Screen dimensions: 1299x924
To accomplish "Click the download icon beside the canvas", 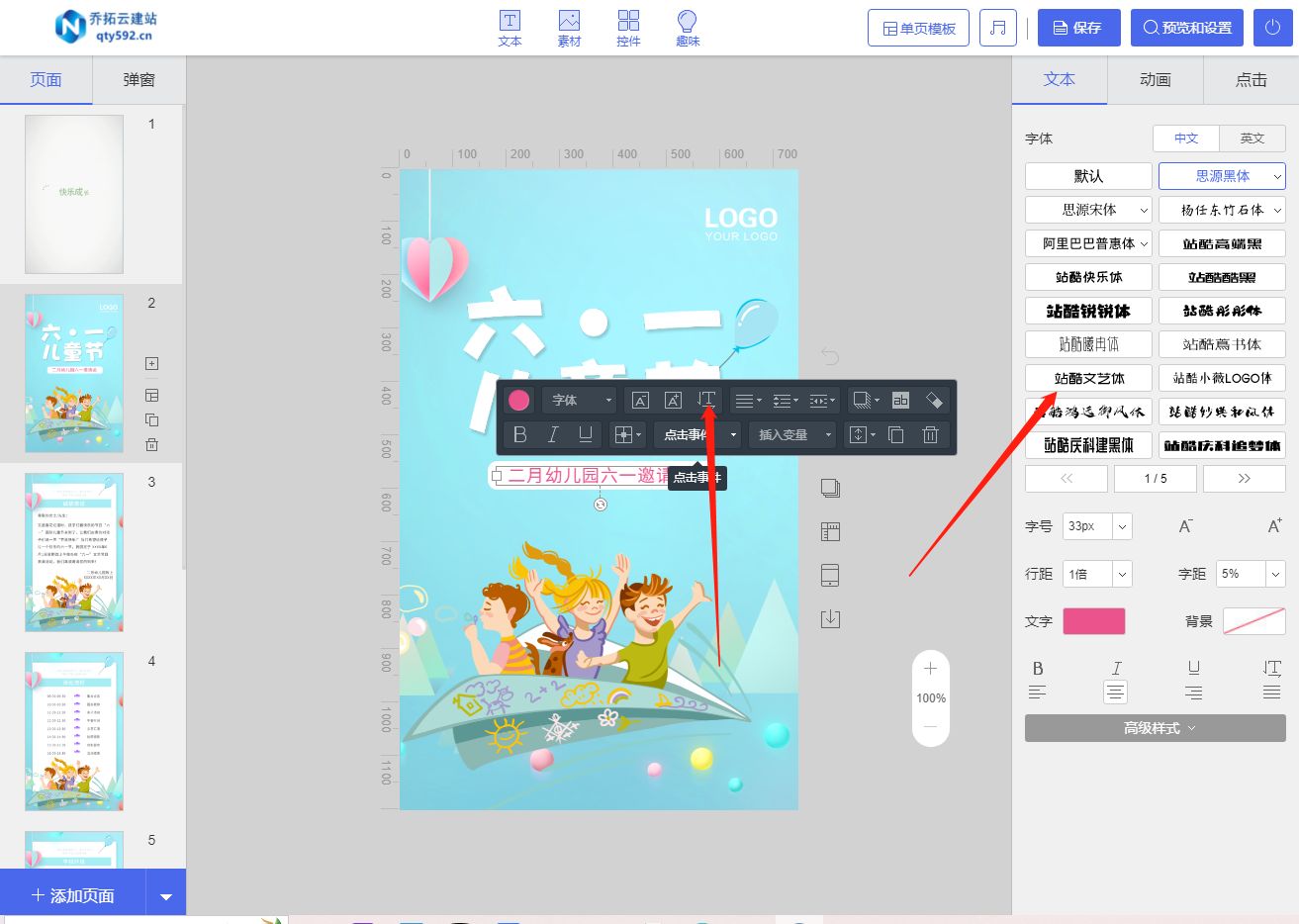I will click(x=830, y=618).
